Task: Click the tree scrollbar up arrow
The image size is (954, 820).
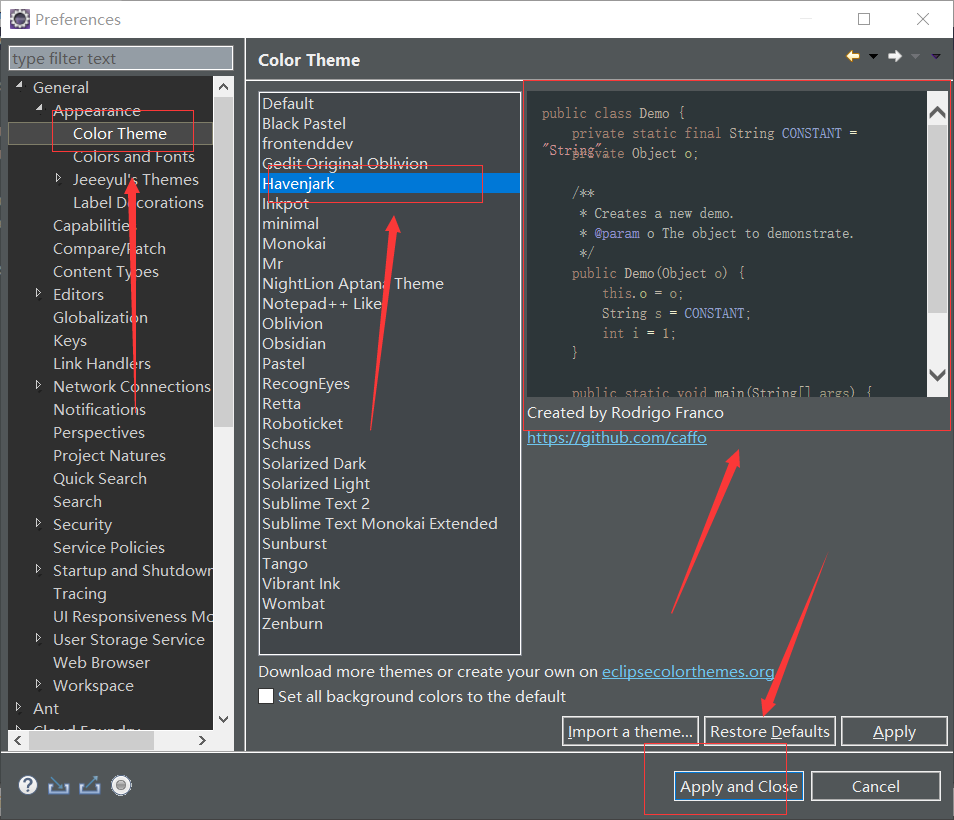Action: [x=223, y=86]
